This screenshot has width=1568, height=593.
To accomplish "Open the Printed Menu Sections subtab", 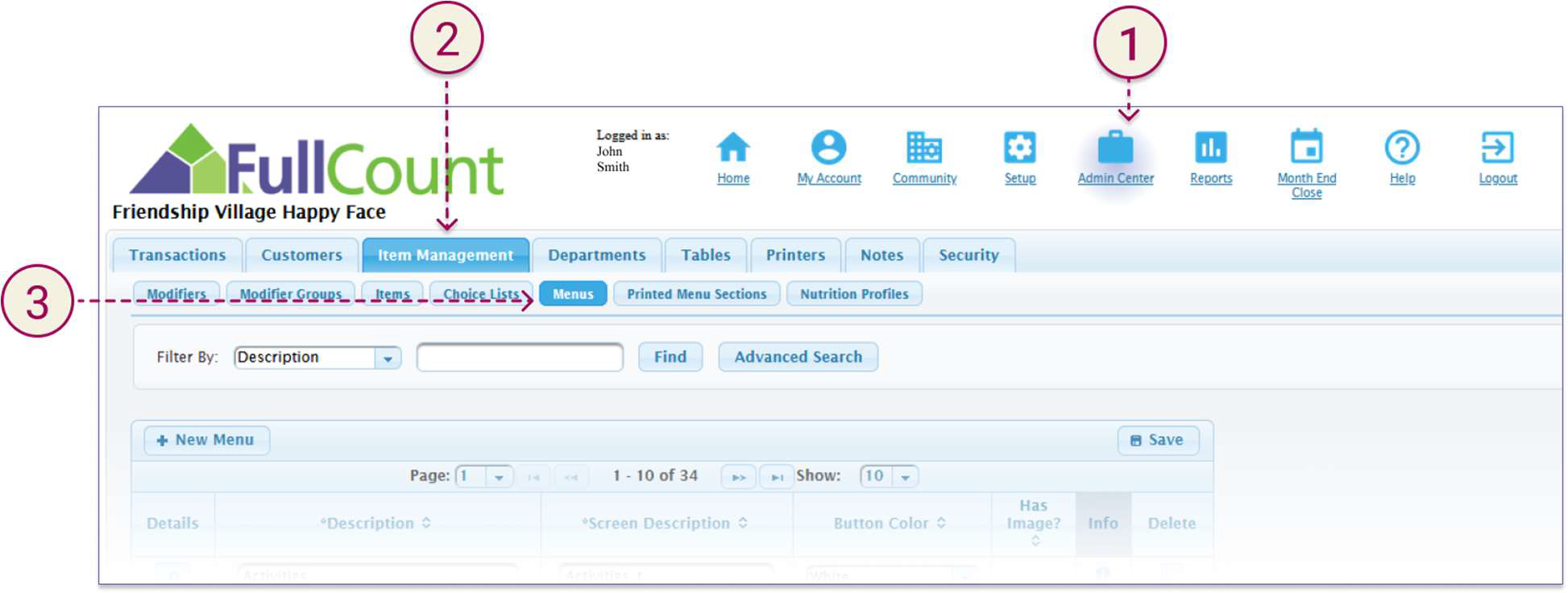I will [696, 294].
